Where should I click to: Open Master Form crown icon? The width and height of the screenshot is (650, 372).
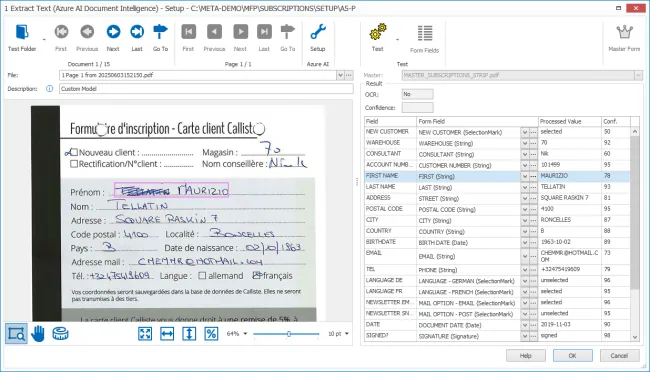[x=624, y=37]
